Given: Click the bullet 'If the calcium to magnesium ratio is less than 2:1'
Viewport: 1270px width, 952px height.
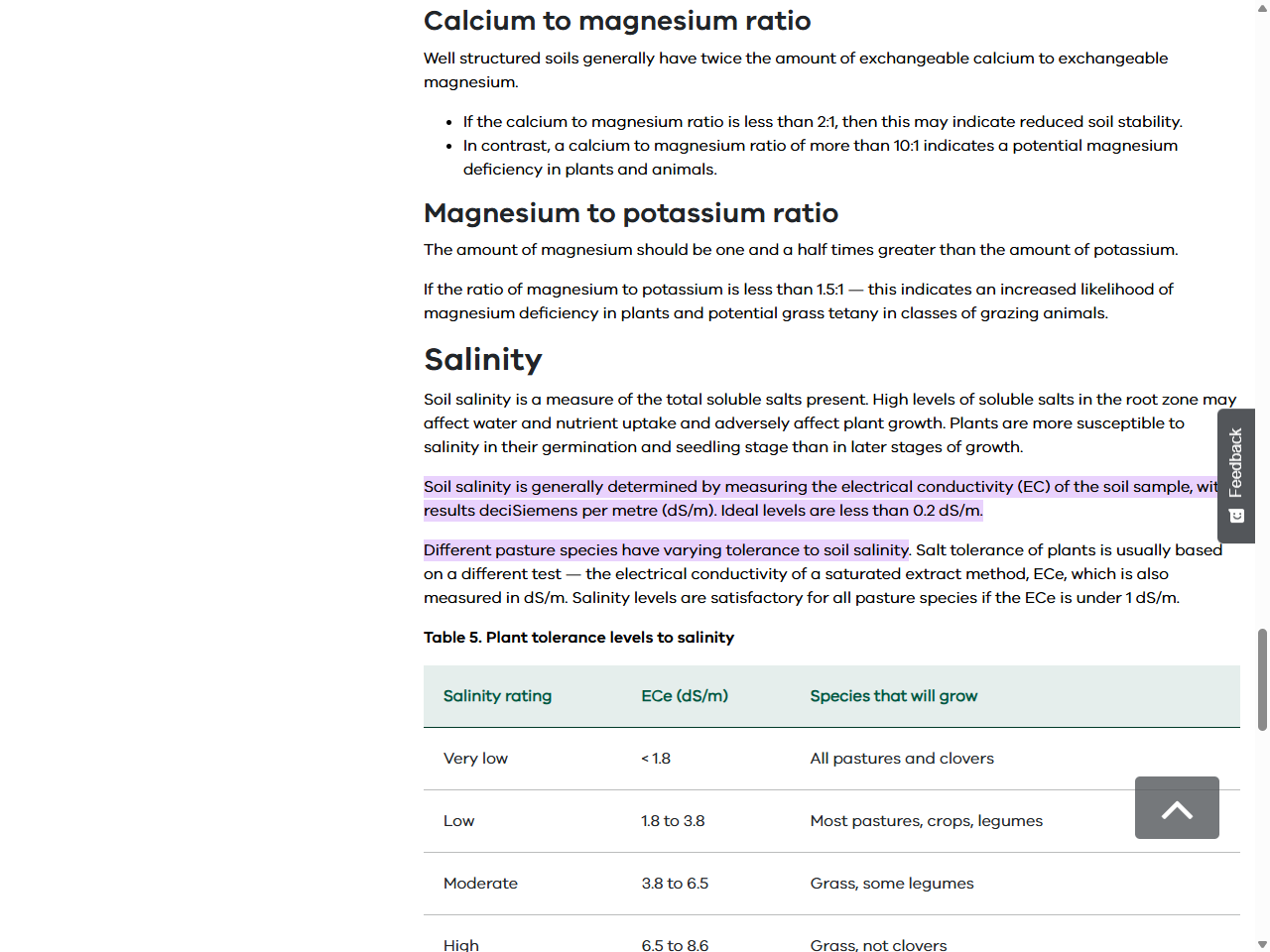Looking at the screenshot, I should [x=823, y=122].
